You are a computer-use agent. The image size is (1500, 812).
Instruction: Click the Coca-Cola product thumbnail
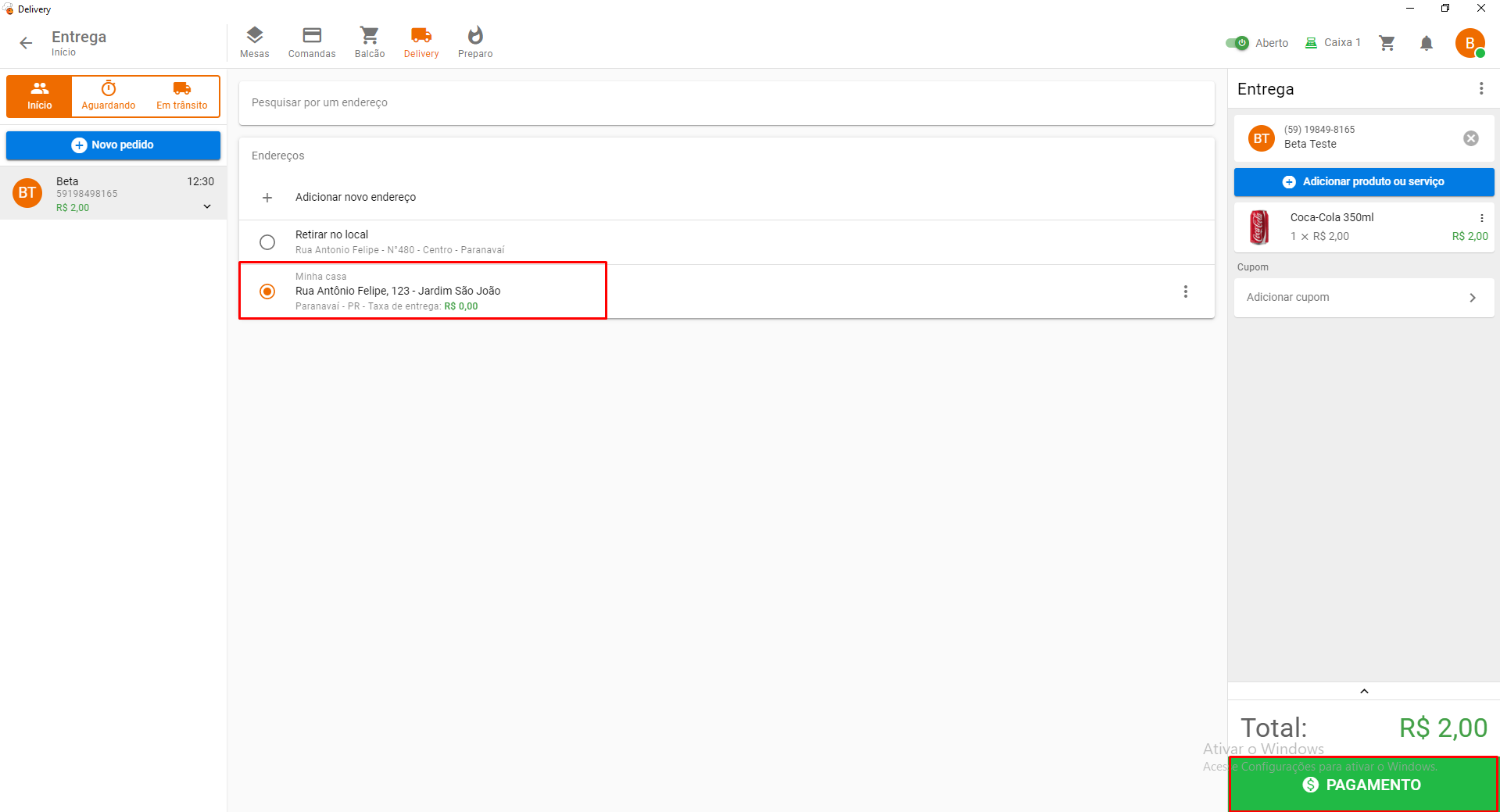[x=1259, y=227]
